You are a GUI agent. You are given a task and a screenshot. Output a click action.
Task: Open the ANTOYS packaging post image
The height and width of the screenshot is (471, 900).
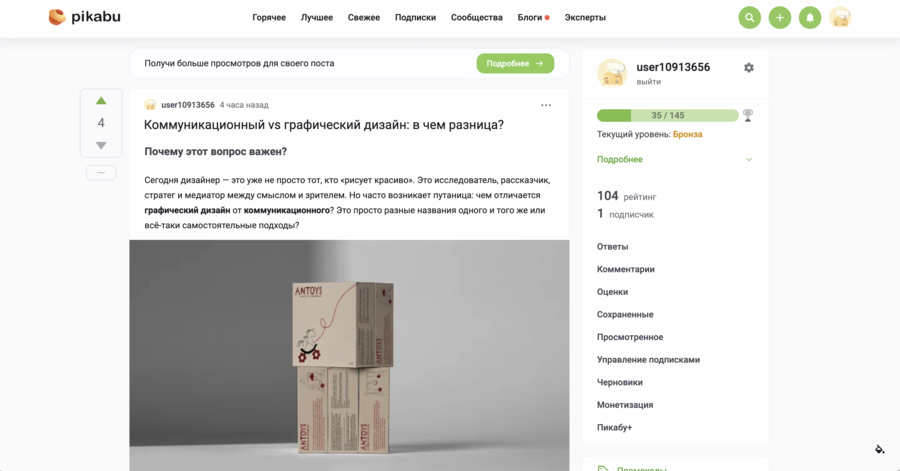(x=349, y=355)
